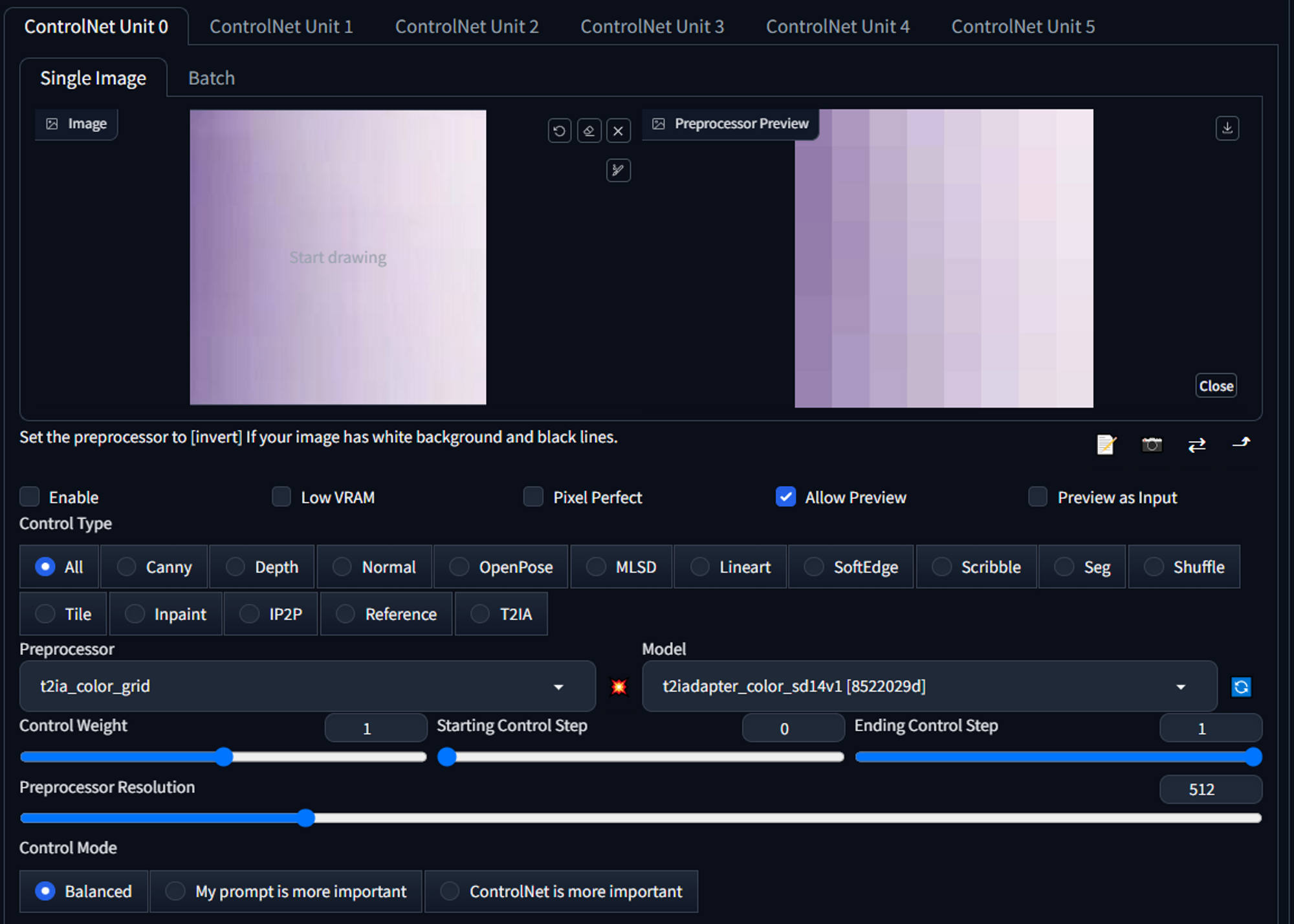Screen dimensions: 1294x924
Task: Uncheck Allow Preview
Action: click(x=785, y=497)
